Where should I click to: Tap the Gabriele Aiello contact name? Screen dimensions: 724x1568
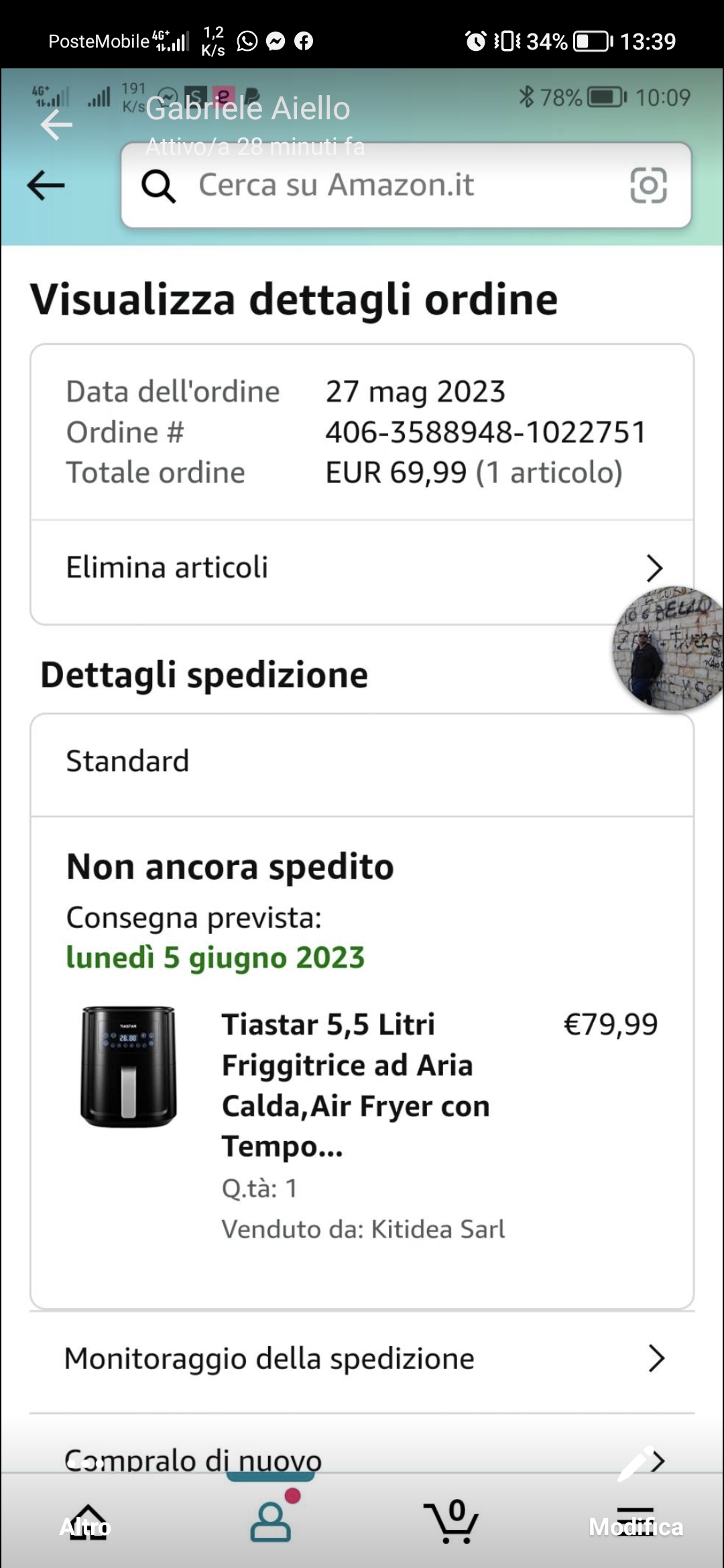pyautogui.click(x=247, y=109)
